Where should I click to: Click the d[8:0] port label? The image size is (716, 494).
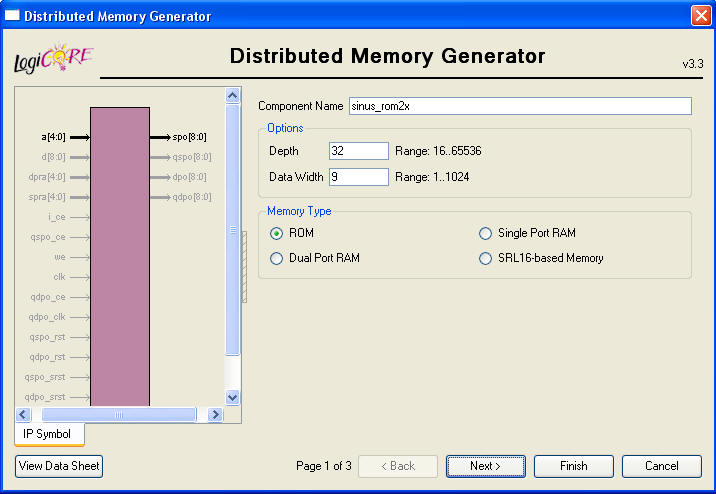tap(53, 157)
